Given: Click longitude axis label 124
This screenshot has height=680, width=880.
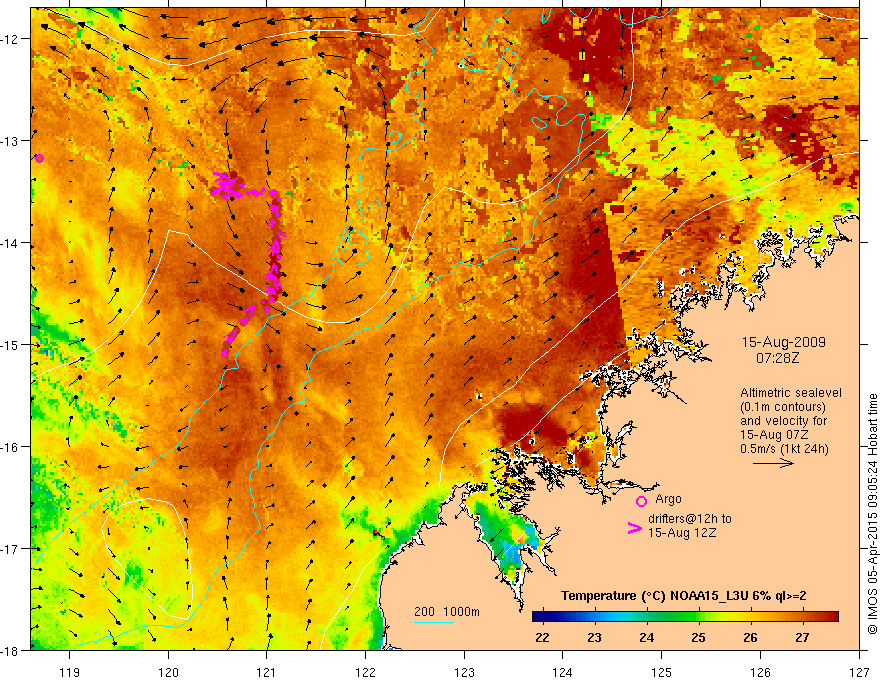Looking at the screenshot, I should (x=563, y=672).
